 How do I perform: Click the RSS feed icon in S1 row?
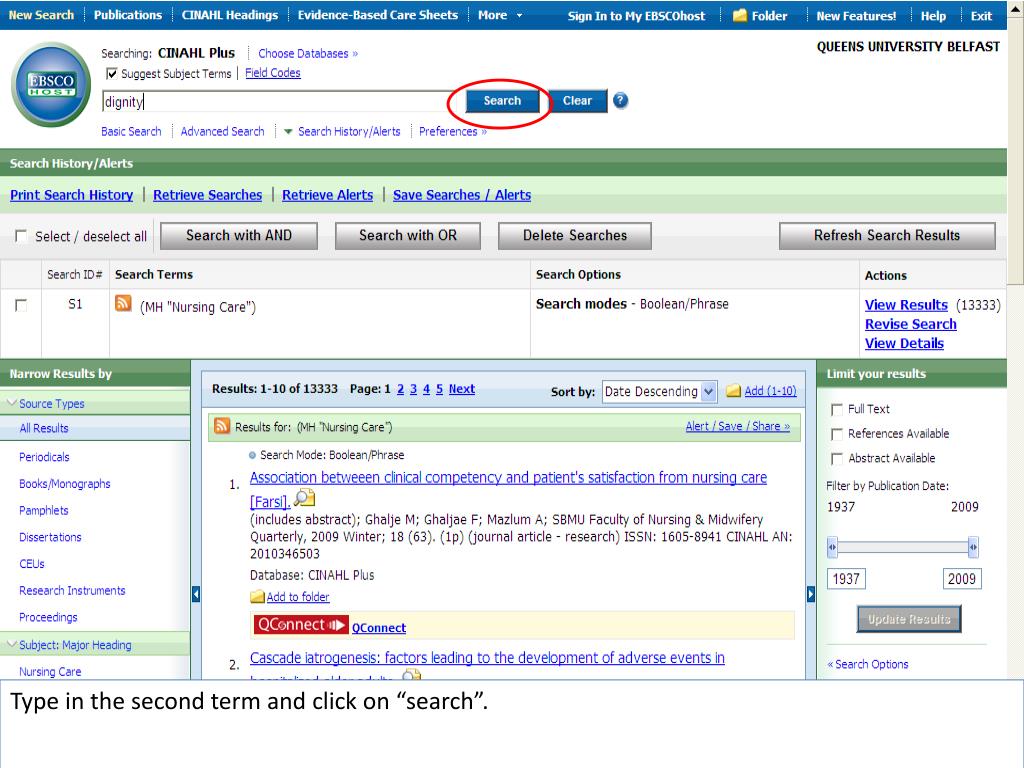click(123, 304)
